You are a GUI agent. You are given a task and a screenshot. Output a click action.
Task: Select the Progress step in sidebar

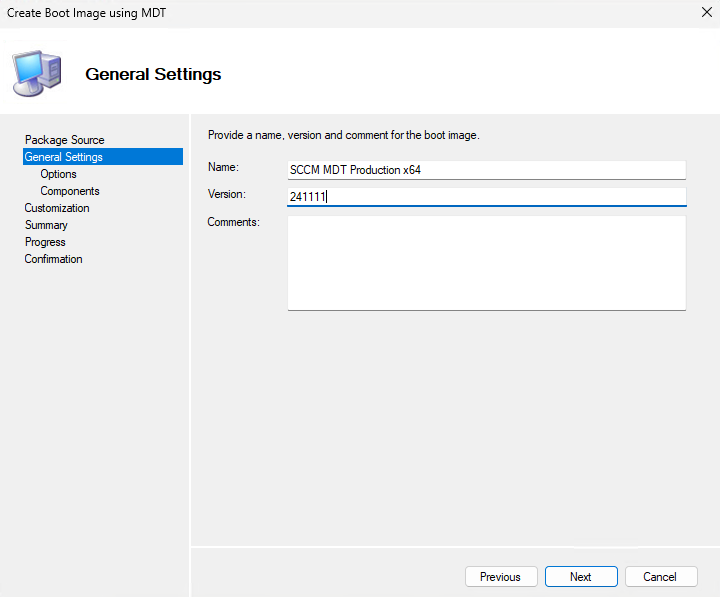click(45, 242)
